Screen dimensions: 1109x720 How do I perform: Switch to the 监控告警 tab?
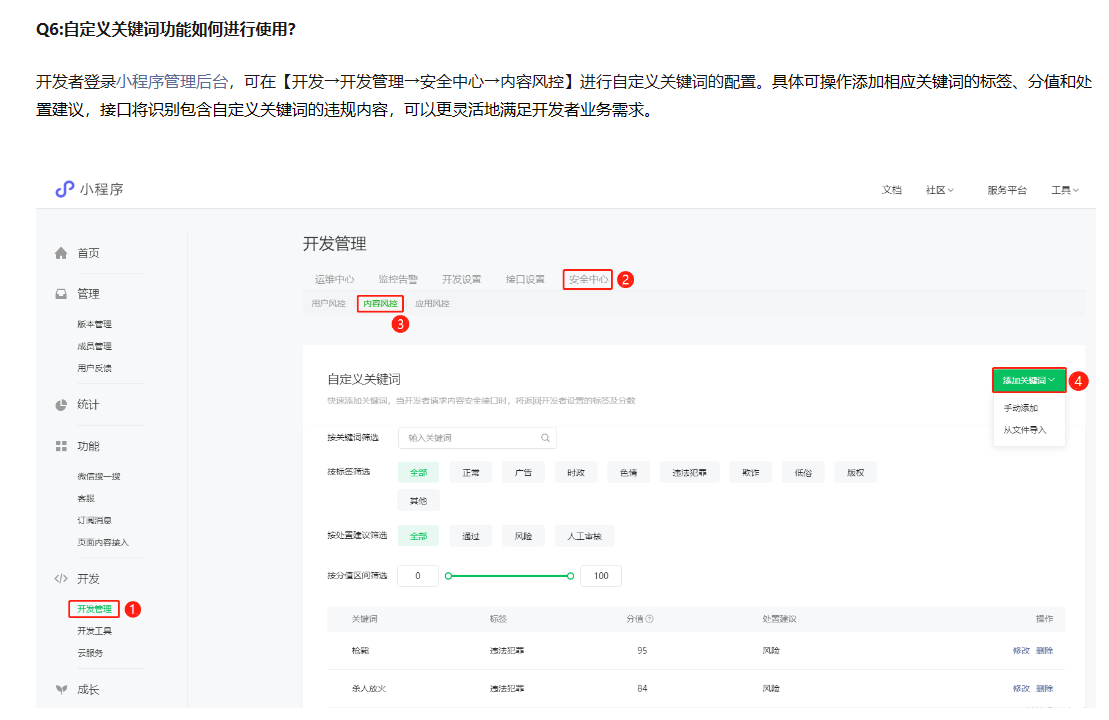397,279
